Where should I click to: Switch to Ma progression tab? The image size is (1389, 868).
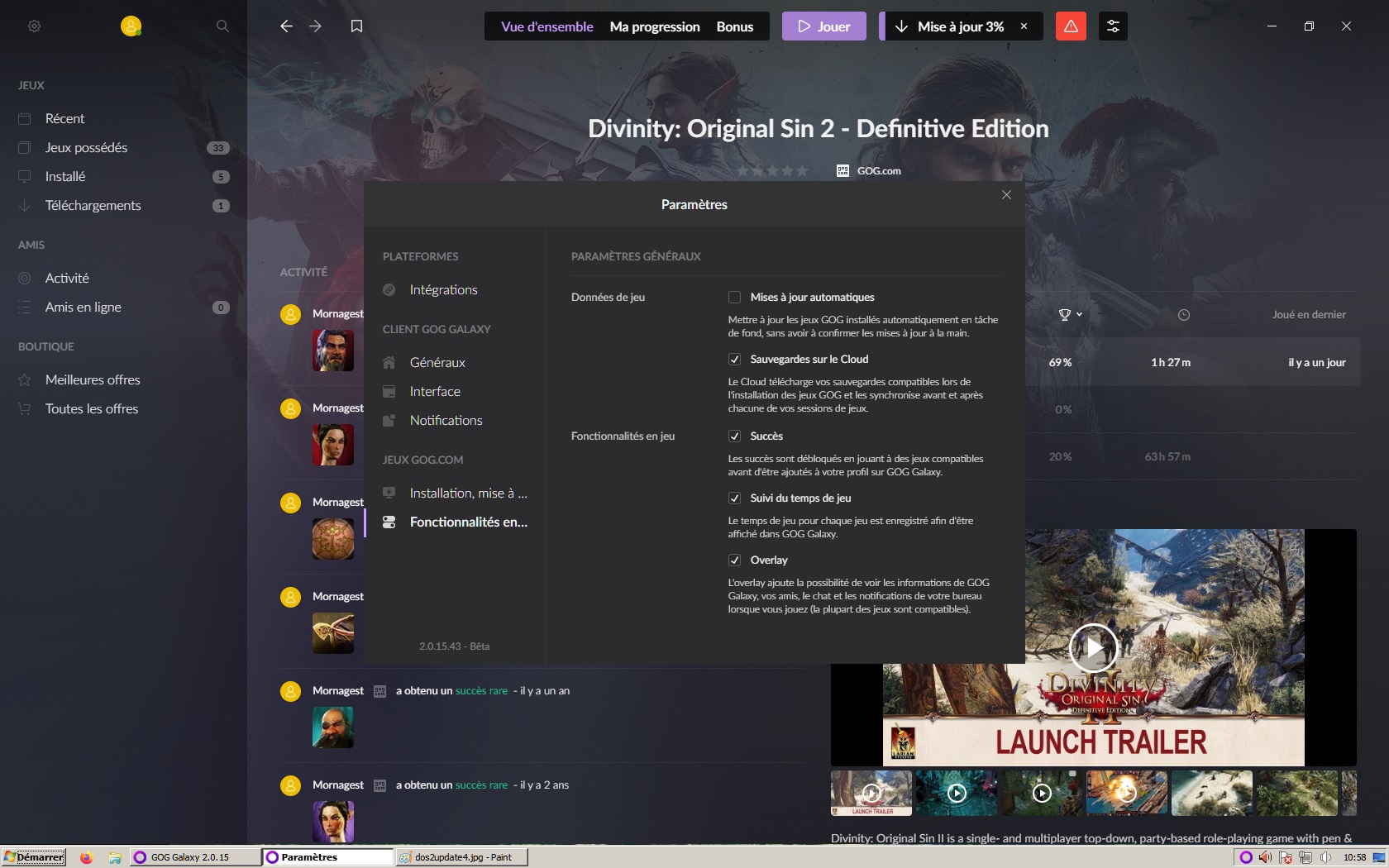pos(655,26)
